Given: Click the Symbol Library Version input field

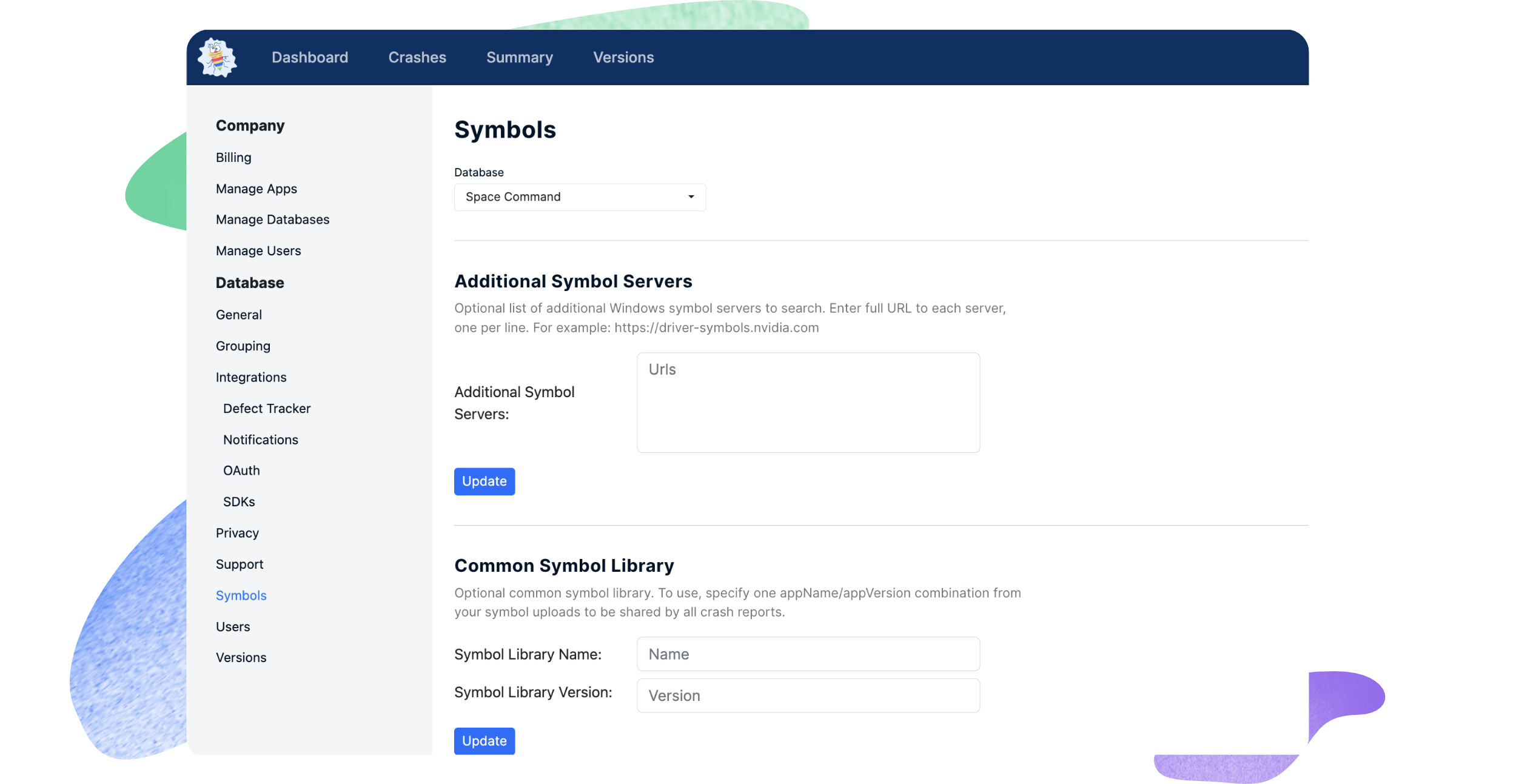Looking at the screenshot, I should click(808, 695).
